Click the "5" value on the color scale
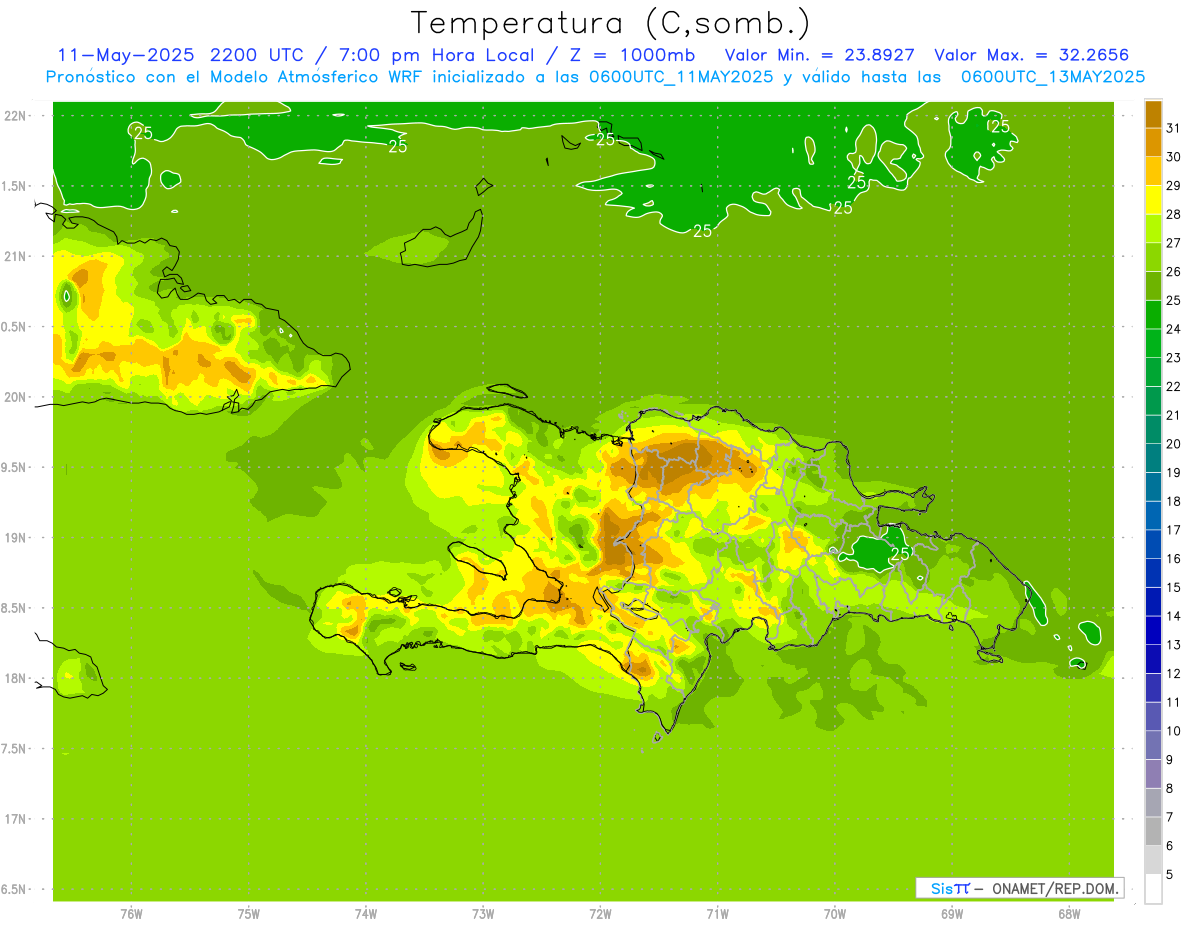1200x927 pixels. pyautogui.click(x=1170, y=875)
